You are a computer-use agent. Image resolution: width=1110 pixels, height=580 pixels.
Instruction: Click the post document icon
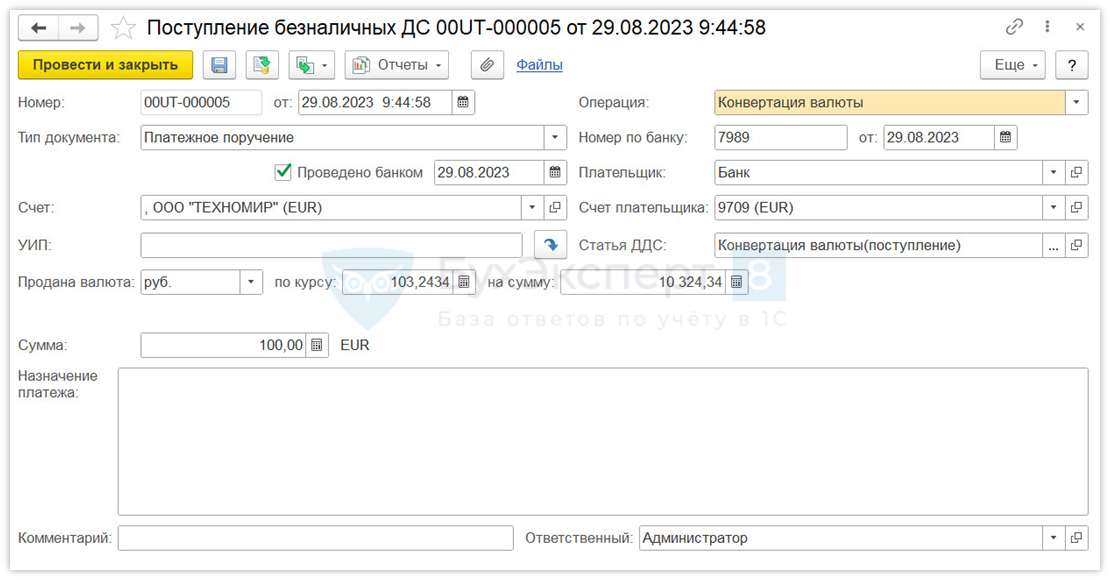[262, 65]
